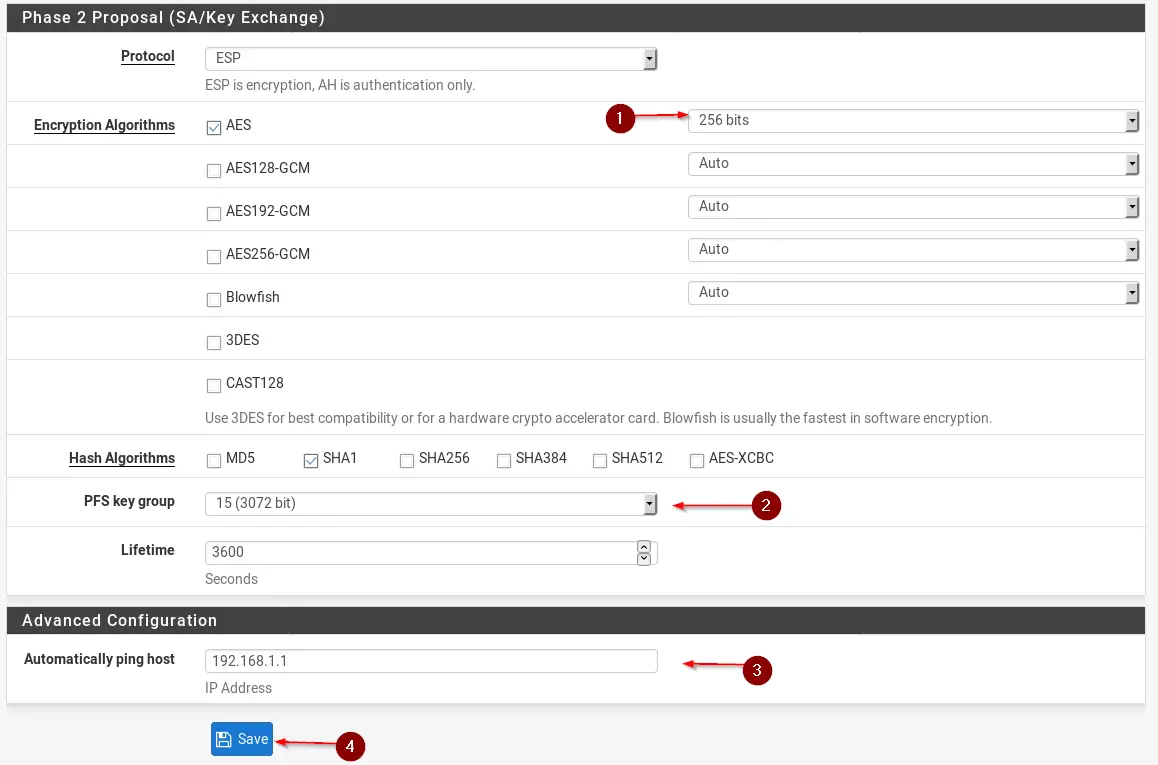Increase Lifetime with the up stepper arrow
The height and width of the screenshot is (765, 1158).
coord(644,547)
